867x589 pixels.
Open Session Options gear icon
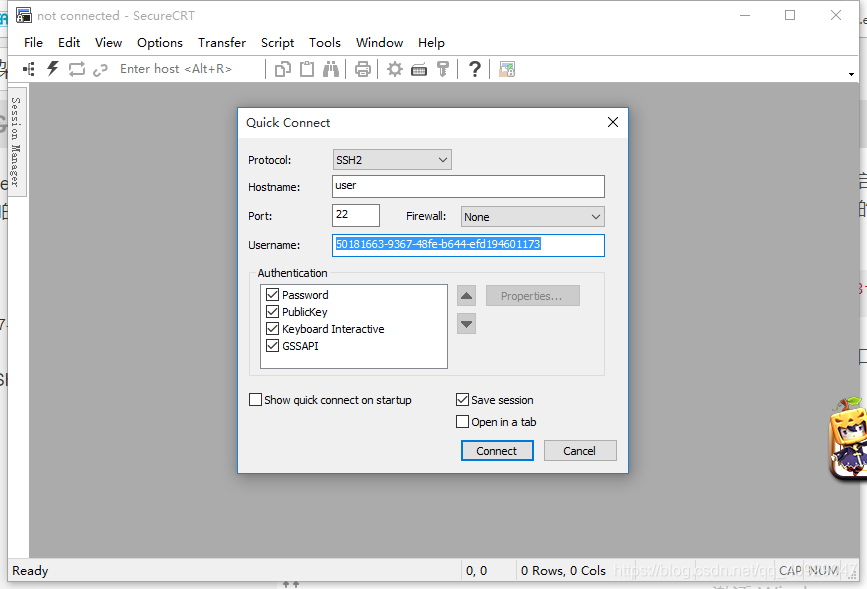395,69
